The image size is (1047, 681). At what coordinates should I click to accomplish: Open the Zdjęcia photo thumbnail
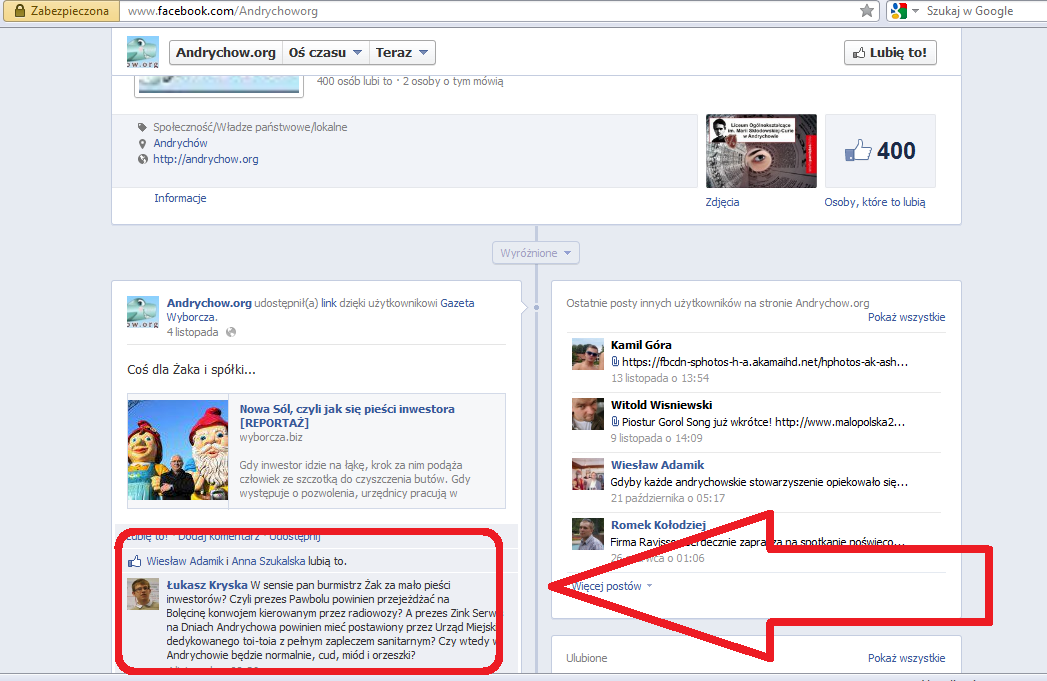tap(761, 151)
